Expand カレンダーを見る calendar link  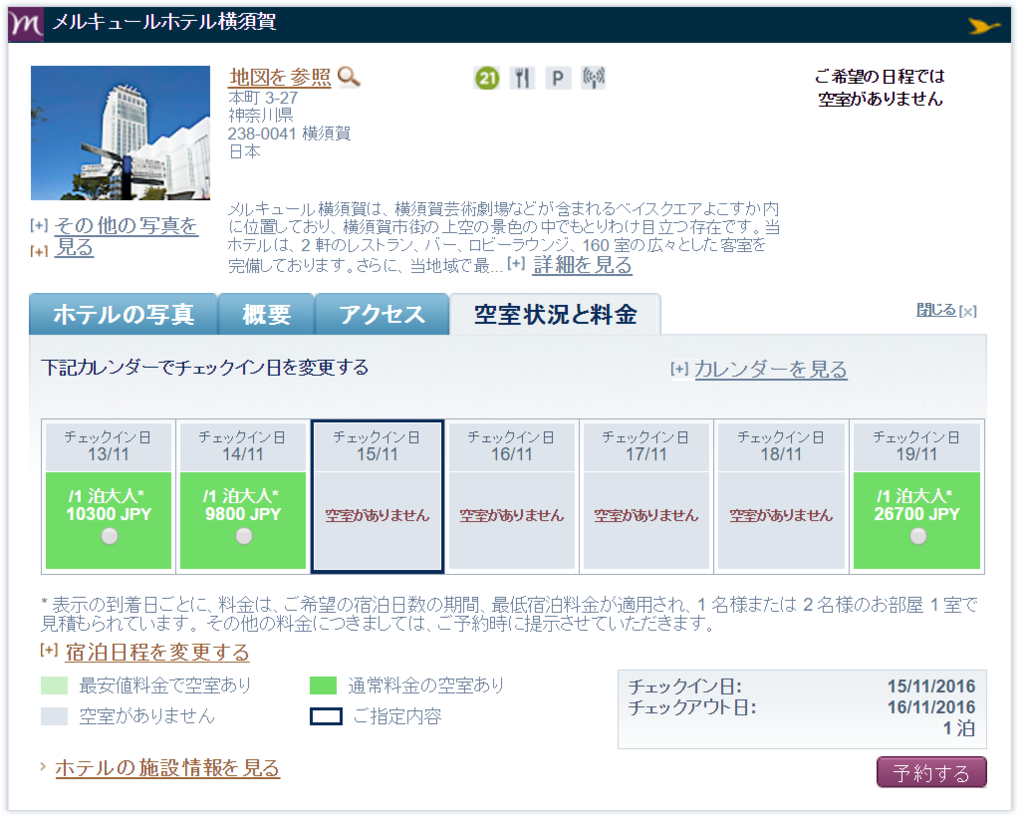(771, 370)
